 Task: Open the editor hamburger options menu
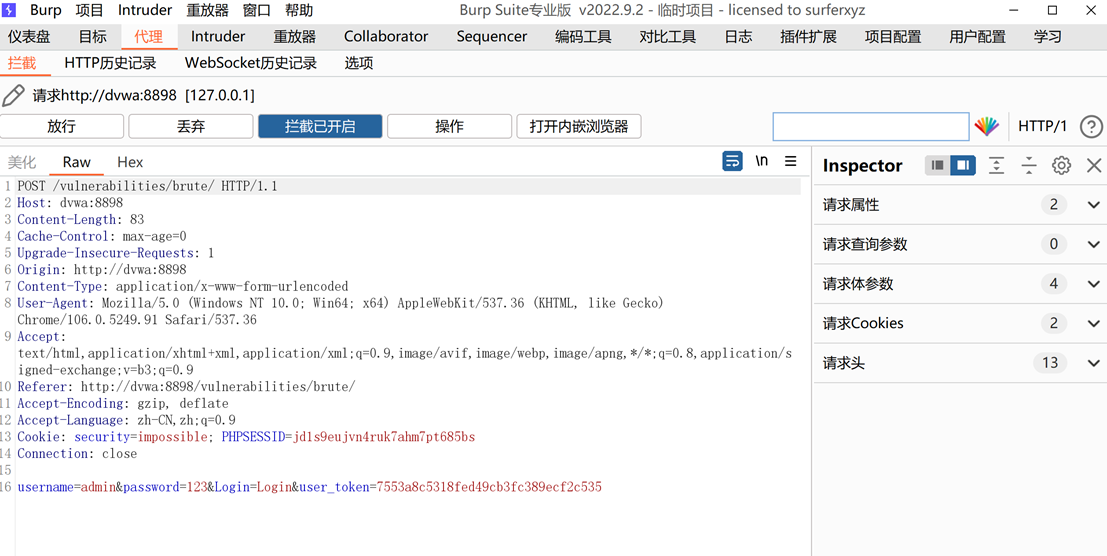click(x=791, y=161)
